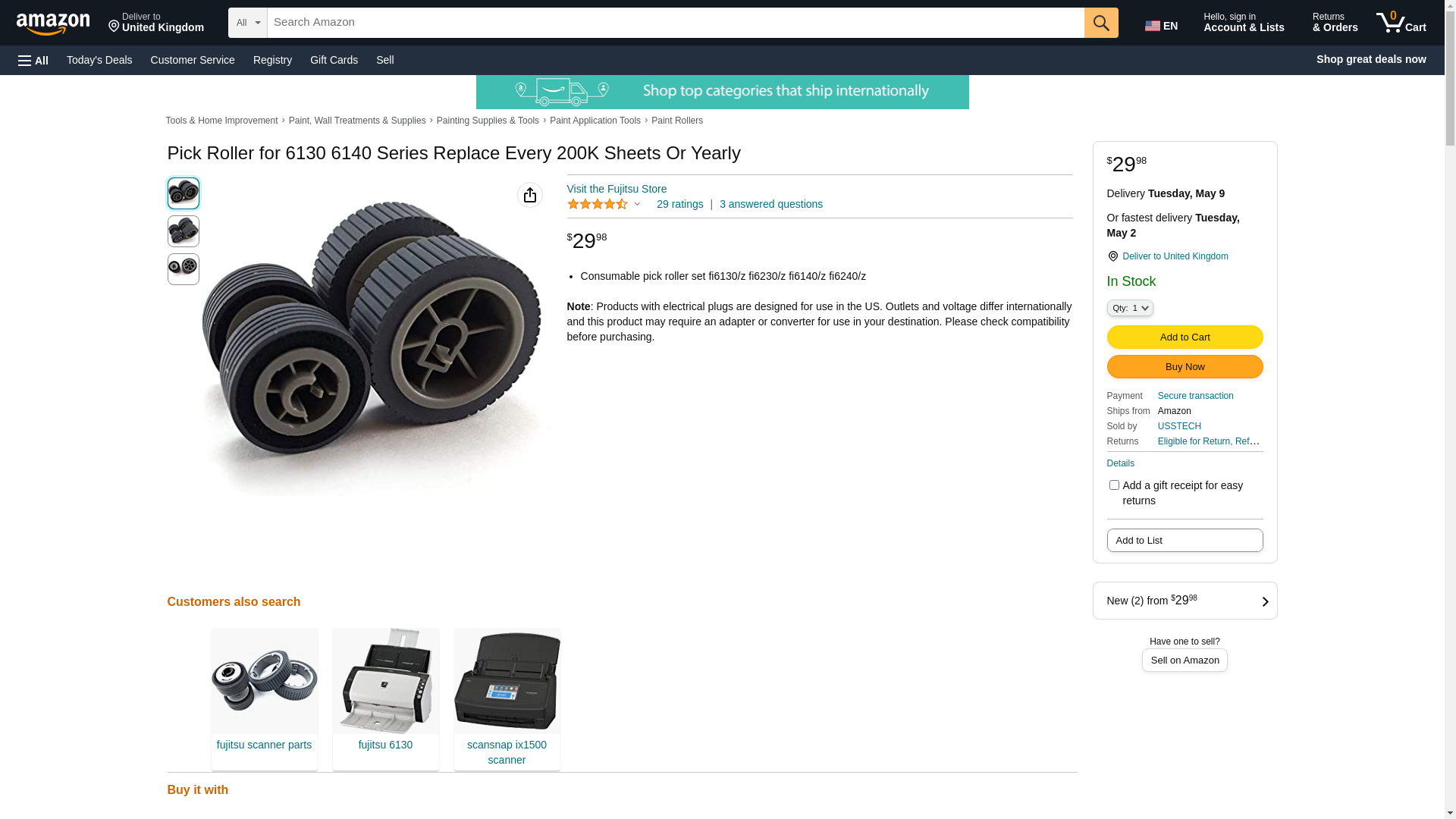Expand the search category All dropdown

click(248, 23)
